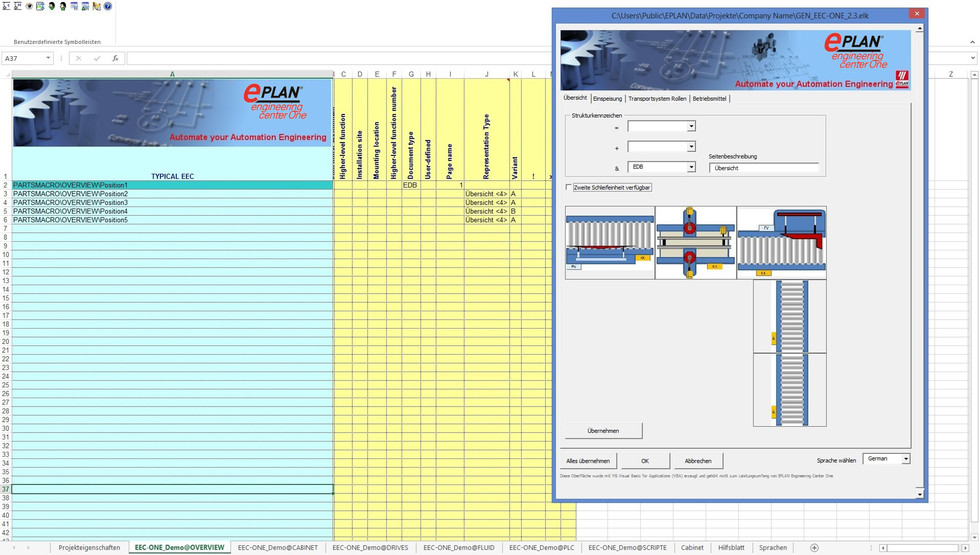Select cell PARTSMACRO\OVERVIEW\Position3
Screen dimensions: 980x555
point(172,202)
